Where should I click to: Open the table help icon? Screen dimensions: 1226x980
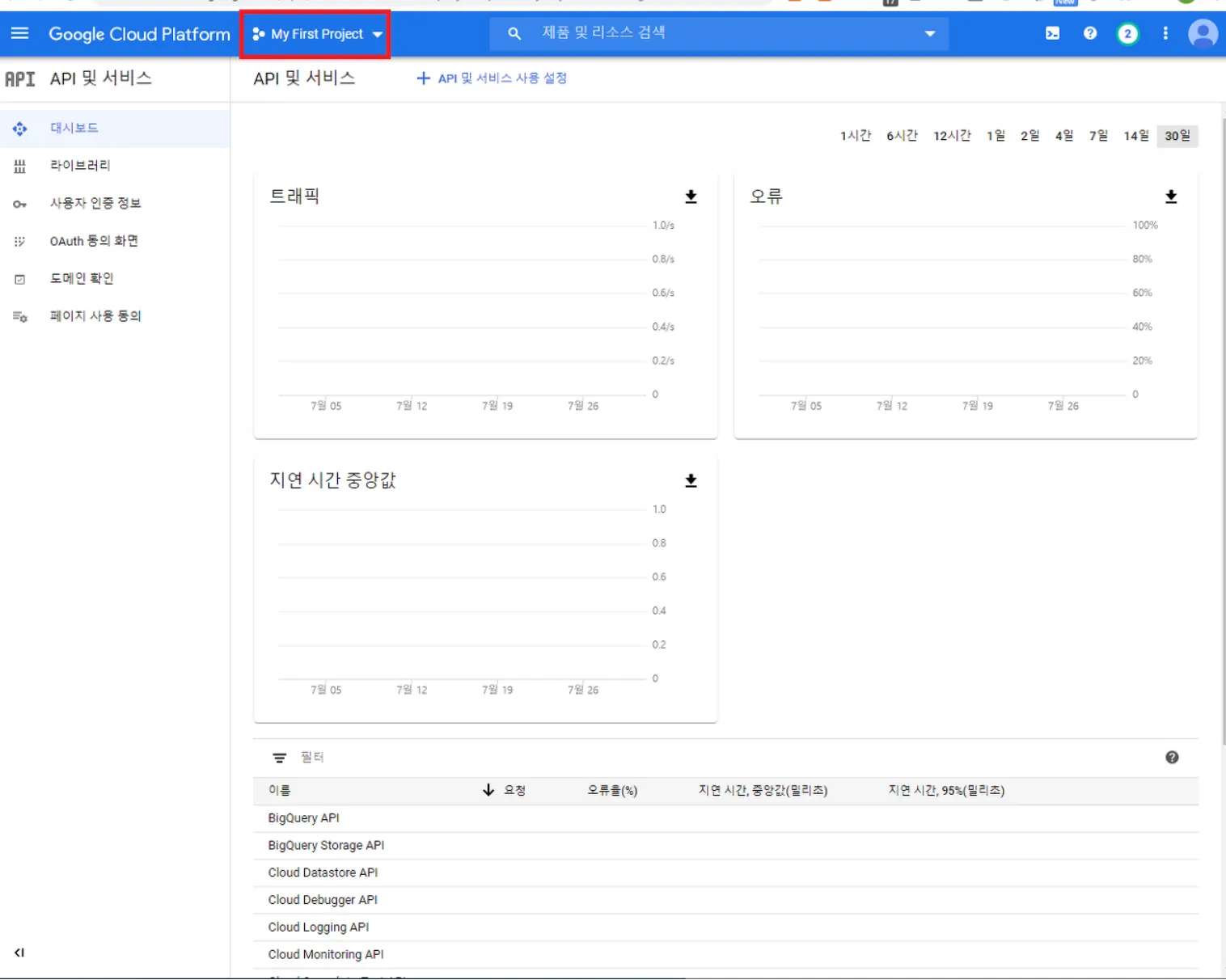1172,758
